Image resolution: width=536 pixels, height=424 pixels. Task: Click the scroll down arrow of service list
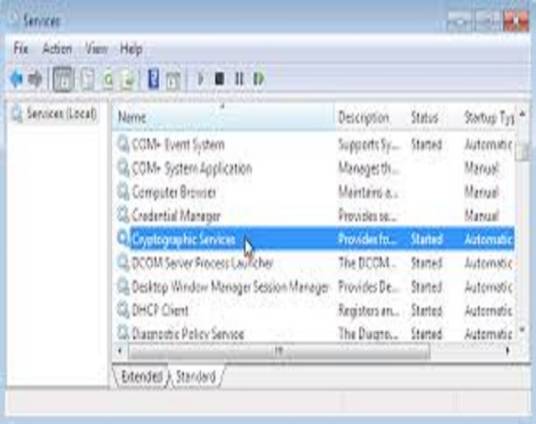coord(522,330)
